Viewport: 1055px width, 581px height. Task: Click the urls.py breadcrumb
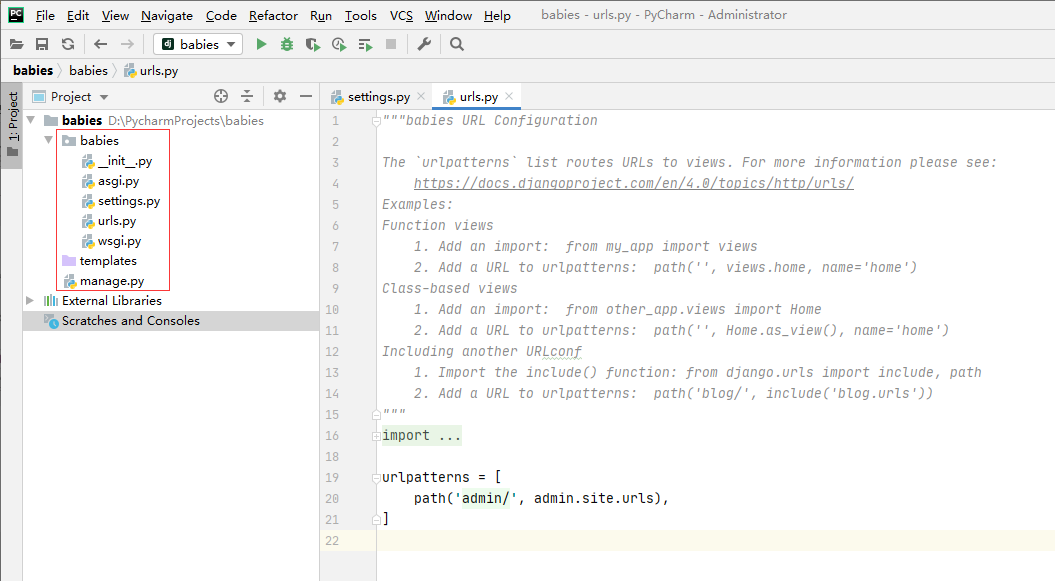151,71
